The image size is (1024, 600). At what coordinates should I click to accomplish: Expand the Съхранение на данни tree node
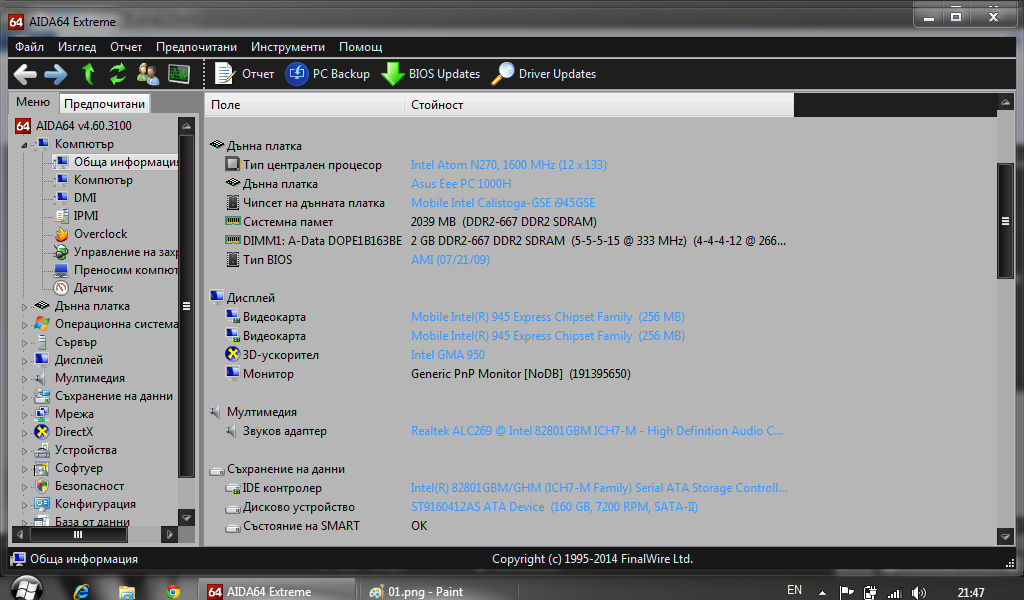pos(24,396)
